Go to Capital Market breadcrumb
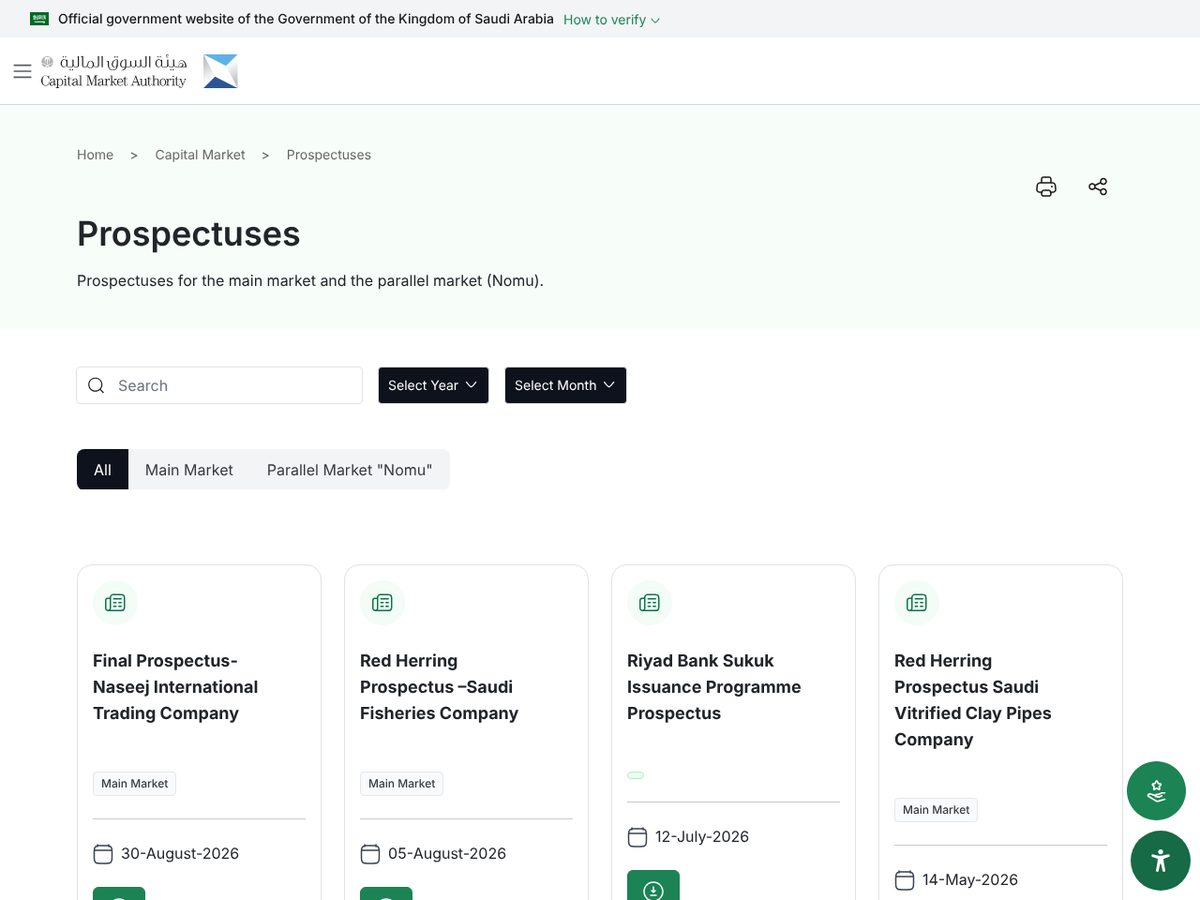The image size is (1200, 900). coord(200,155)
